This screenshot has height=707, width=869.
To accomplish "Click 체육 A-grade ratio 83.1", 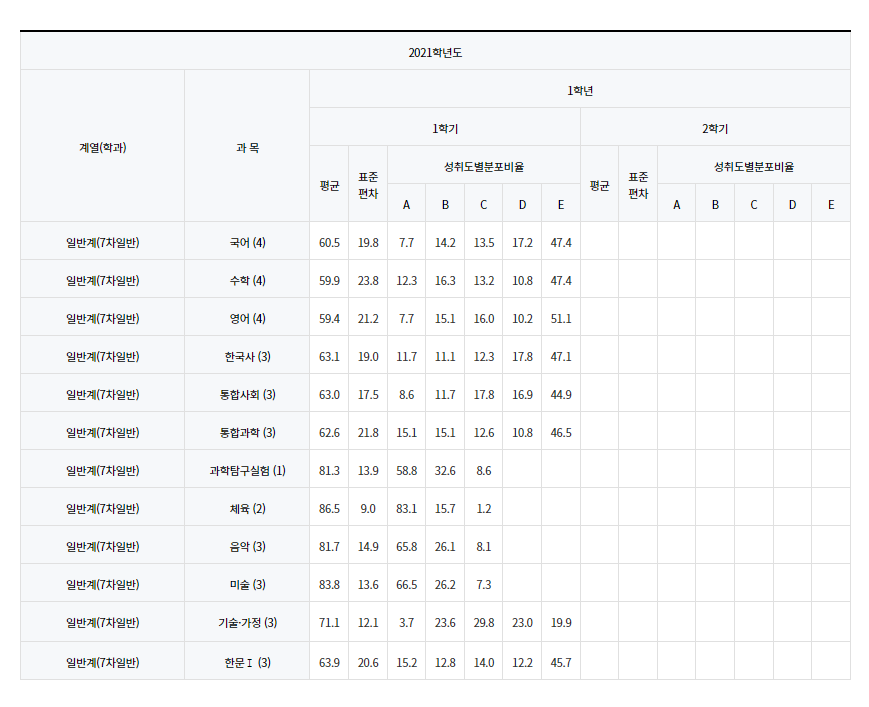I will (406, 508).
